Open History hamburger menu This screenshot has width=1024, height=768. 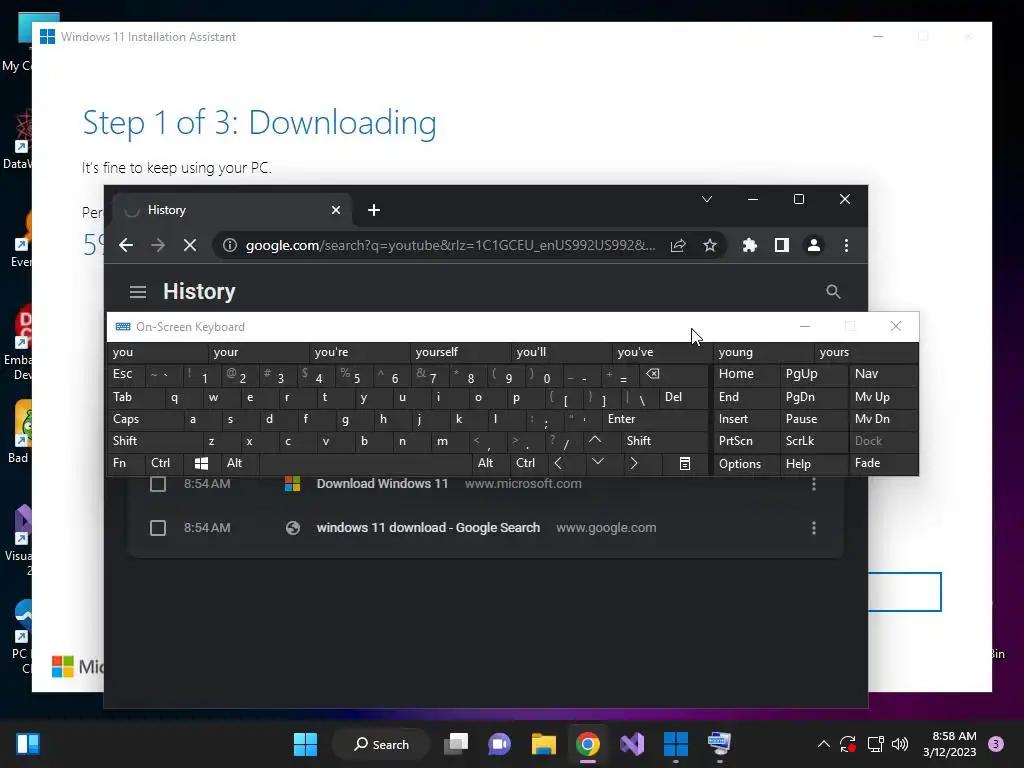[x=138, y=292]
